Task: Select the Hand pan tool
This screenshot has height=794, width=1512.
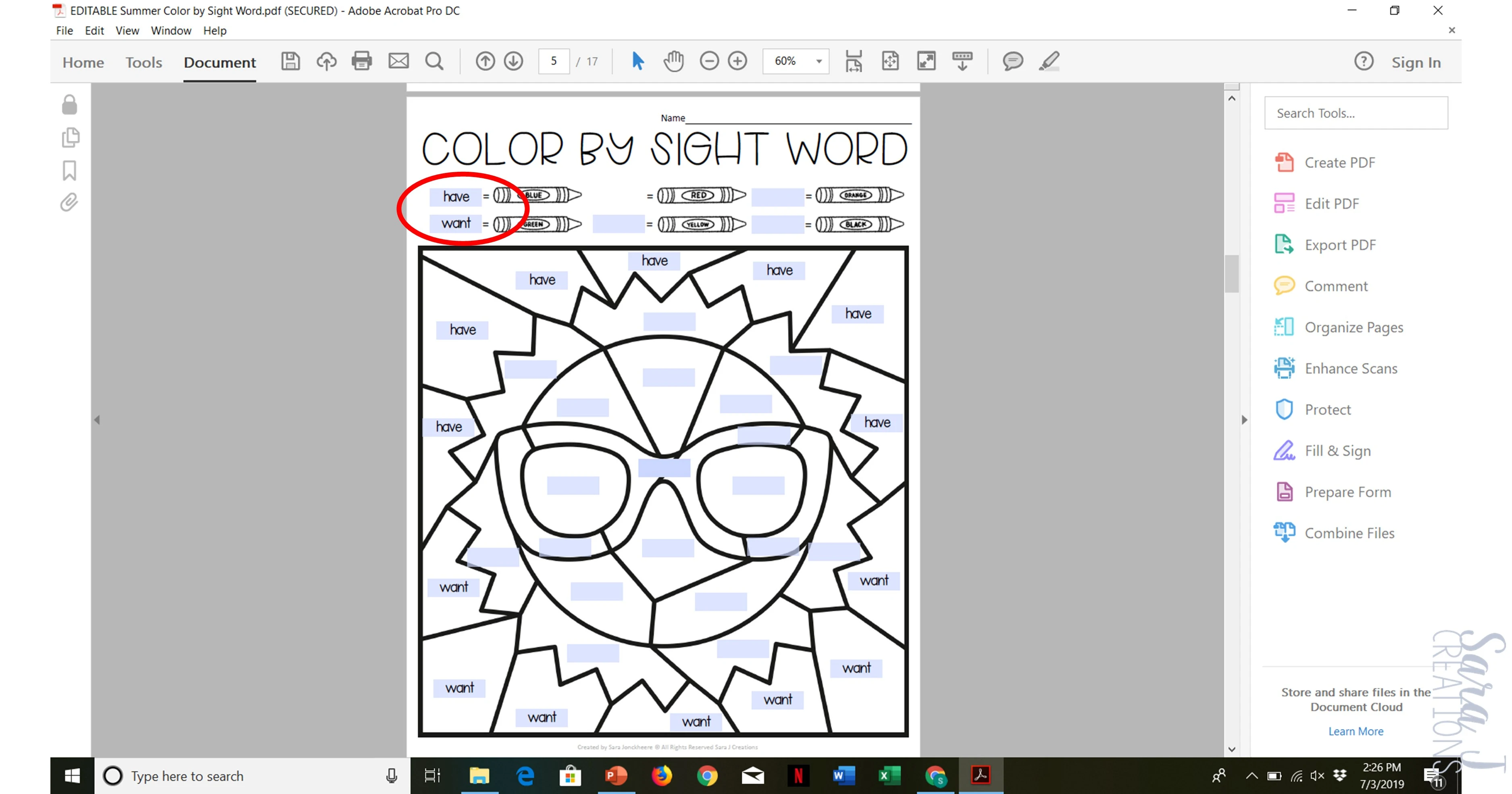Action: (x=673, y=61)
